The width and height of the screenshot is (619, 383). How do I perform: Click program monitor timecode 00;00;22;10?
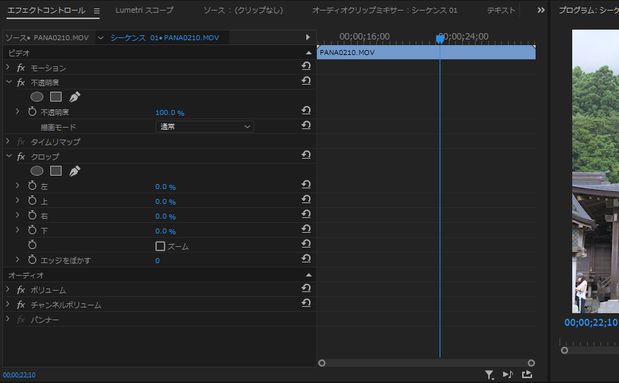click(x=591, y=323)
